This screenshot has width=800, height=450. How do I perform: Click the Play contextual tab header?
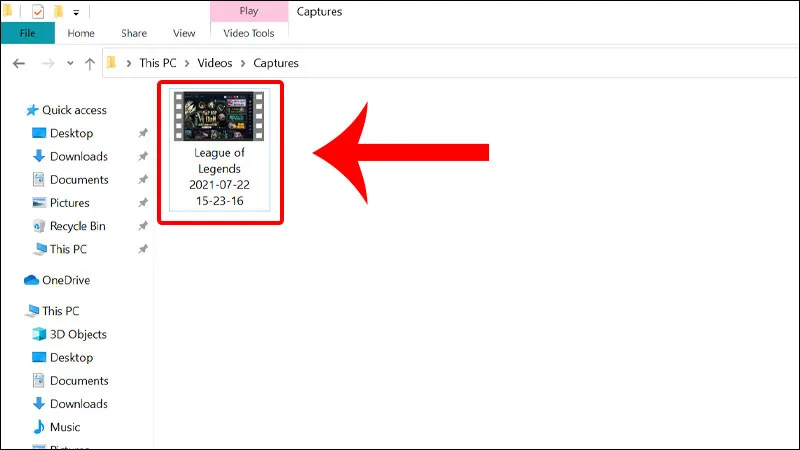point(249,11)
